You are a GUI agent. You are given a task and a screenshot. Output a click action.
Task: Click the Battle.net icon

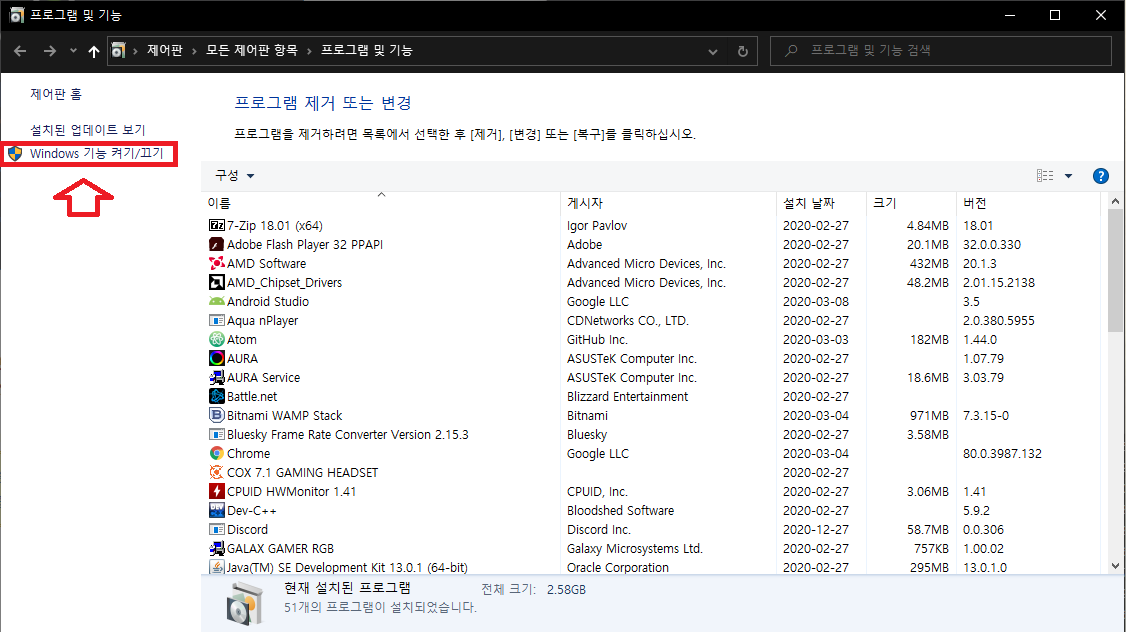(x=216, y=396)
